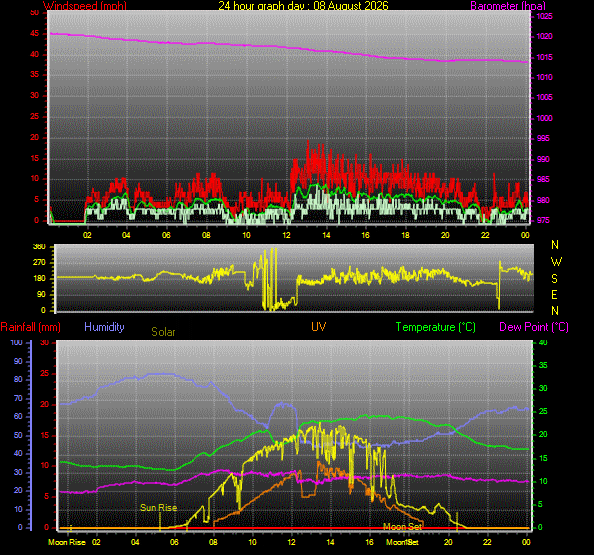The width and height of the screenshot is (594, 555).
Task: Click the 995 barometer scale value
Action: pyautogui.click(x=543, y=138)
